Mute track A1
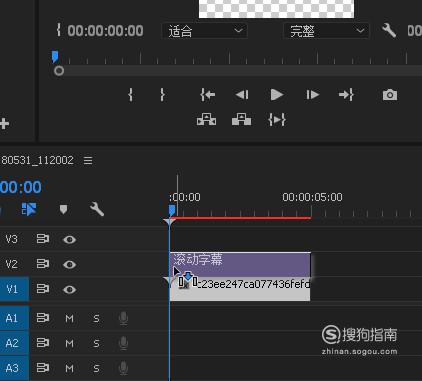 [x=69, y=319]
